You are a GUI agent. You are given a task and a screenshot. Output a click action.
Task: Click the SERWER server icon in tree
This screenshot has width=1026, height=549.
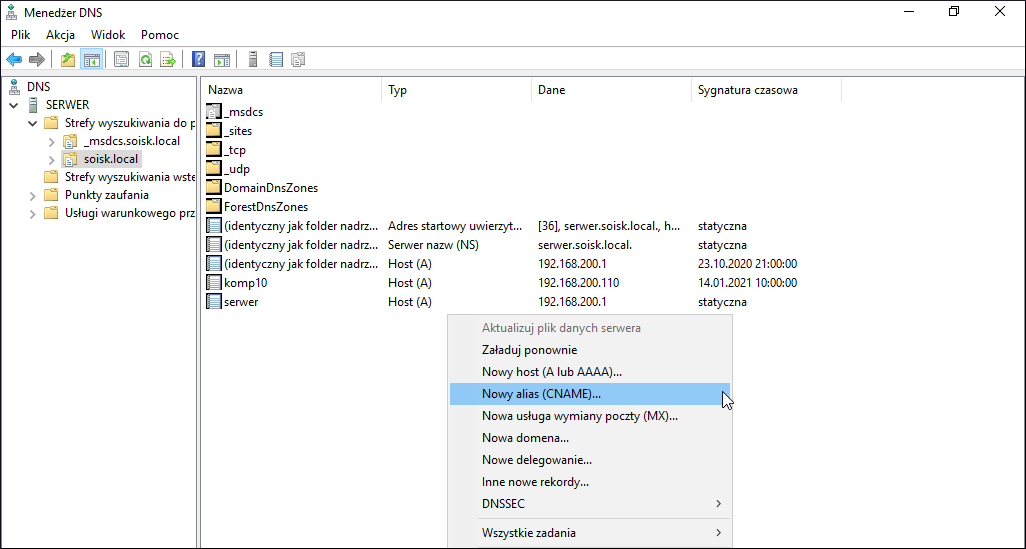click(x=33, y=105)
